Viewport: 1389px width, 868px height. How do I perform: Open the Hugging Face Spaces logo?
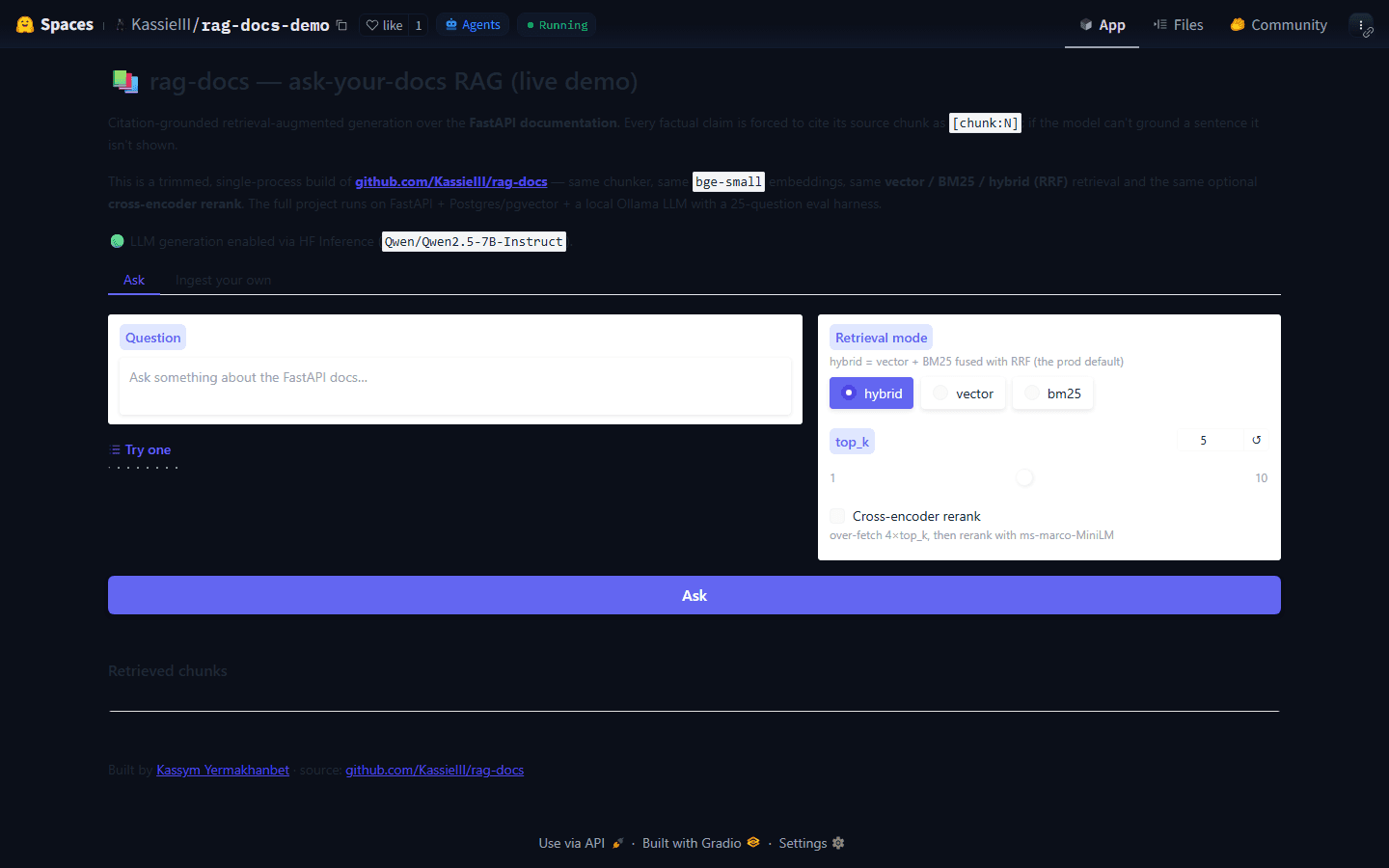coord(55,24)
